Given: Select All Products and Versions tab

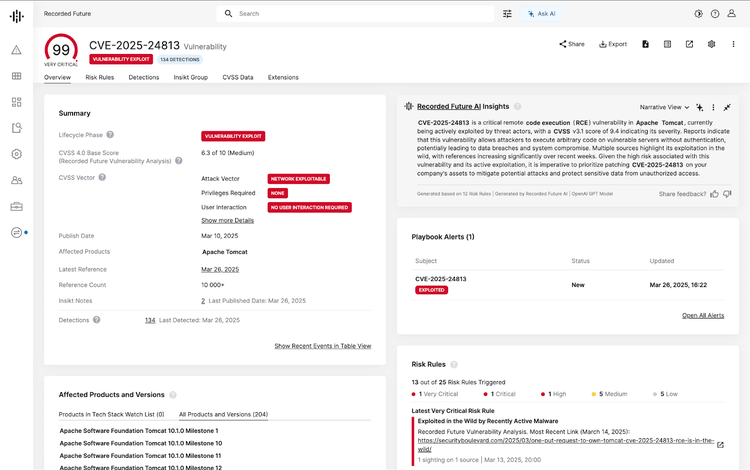Looking at the screenshot, I should click(223, 414).
